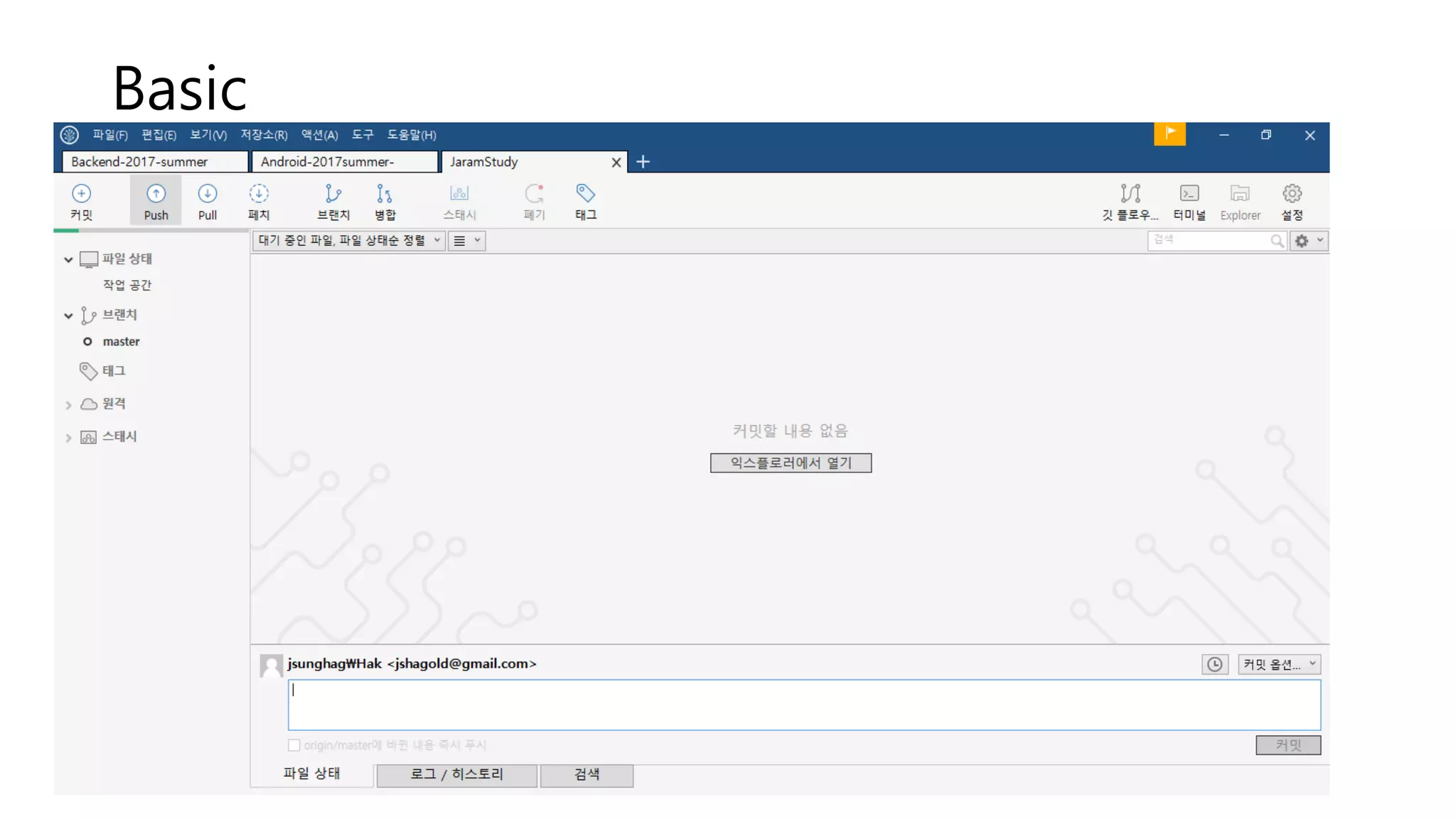Open the Git Flow toolbar icon
Screen dimensions: 1456x819
[x=1130, y=193]
